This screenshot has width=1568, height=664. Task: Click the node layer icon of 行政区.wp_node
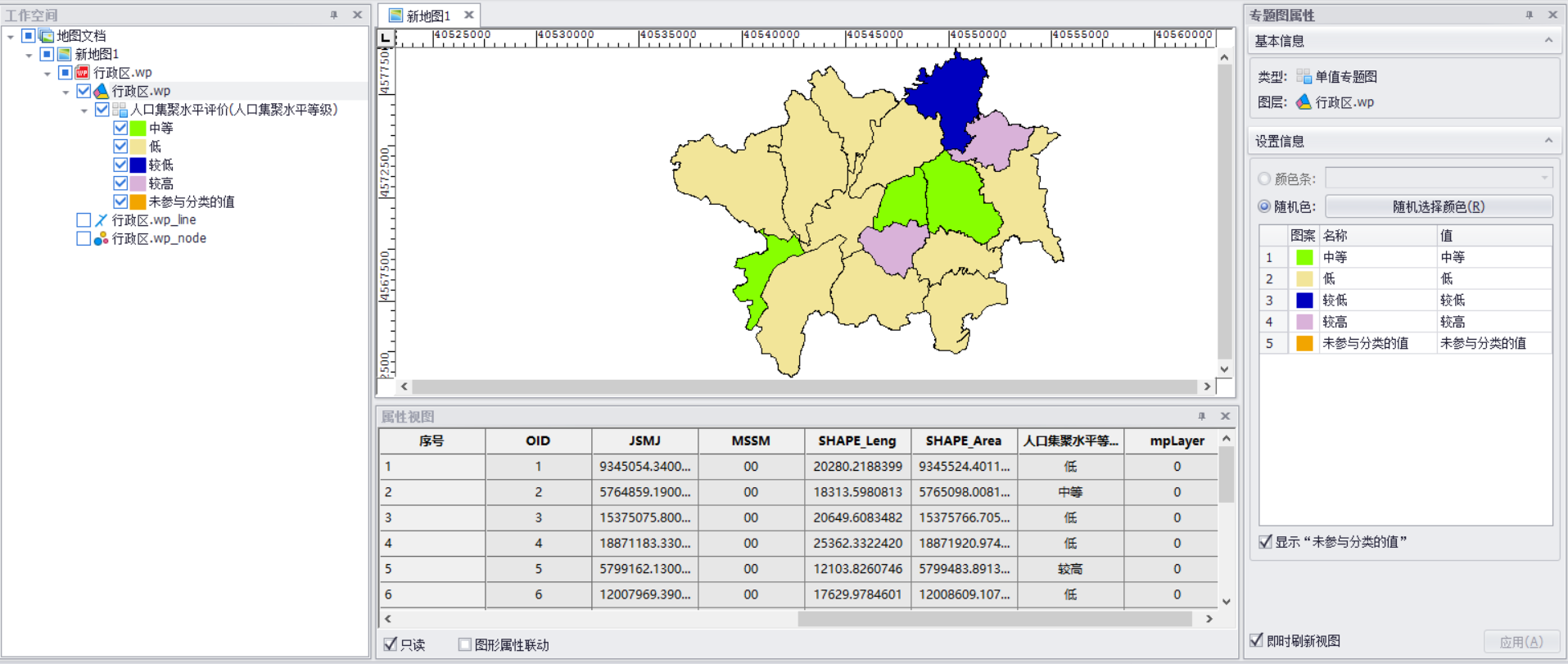[x=102, y=238]
